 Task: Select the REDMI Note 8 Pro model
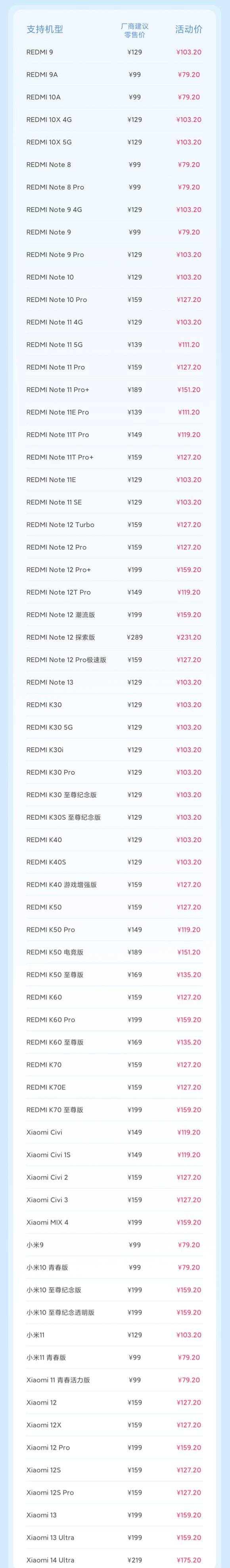tap(55, 188)
